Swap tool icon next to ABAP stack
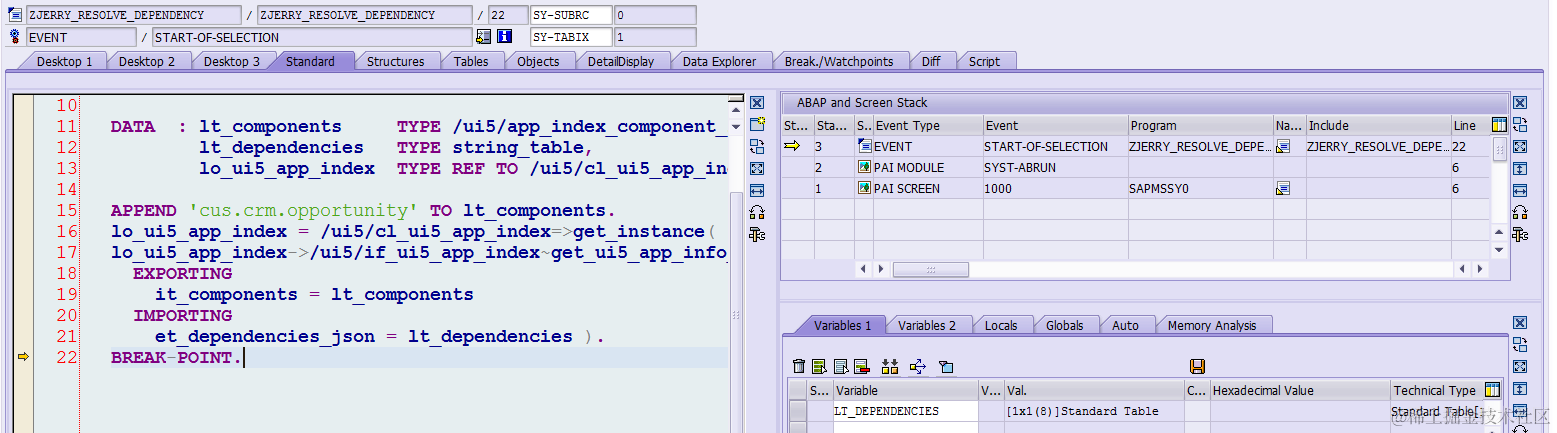The image size is (1557, 433). pyautogui.click(x=1520, y=124)
